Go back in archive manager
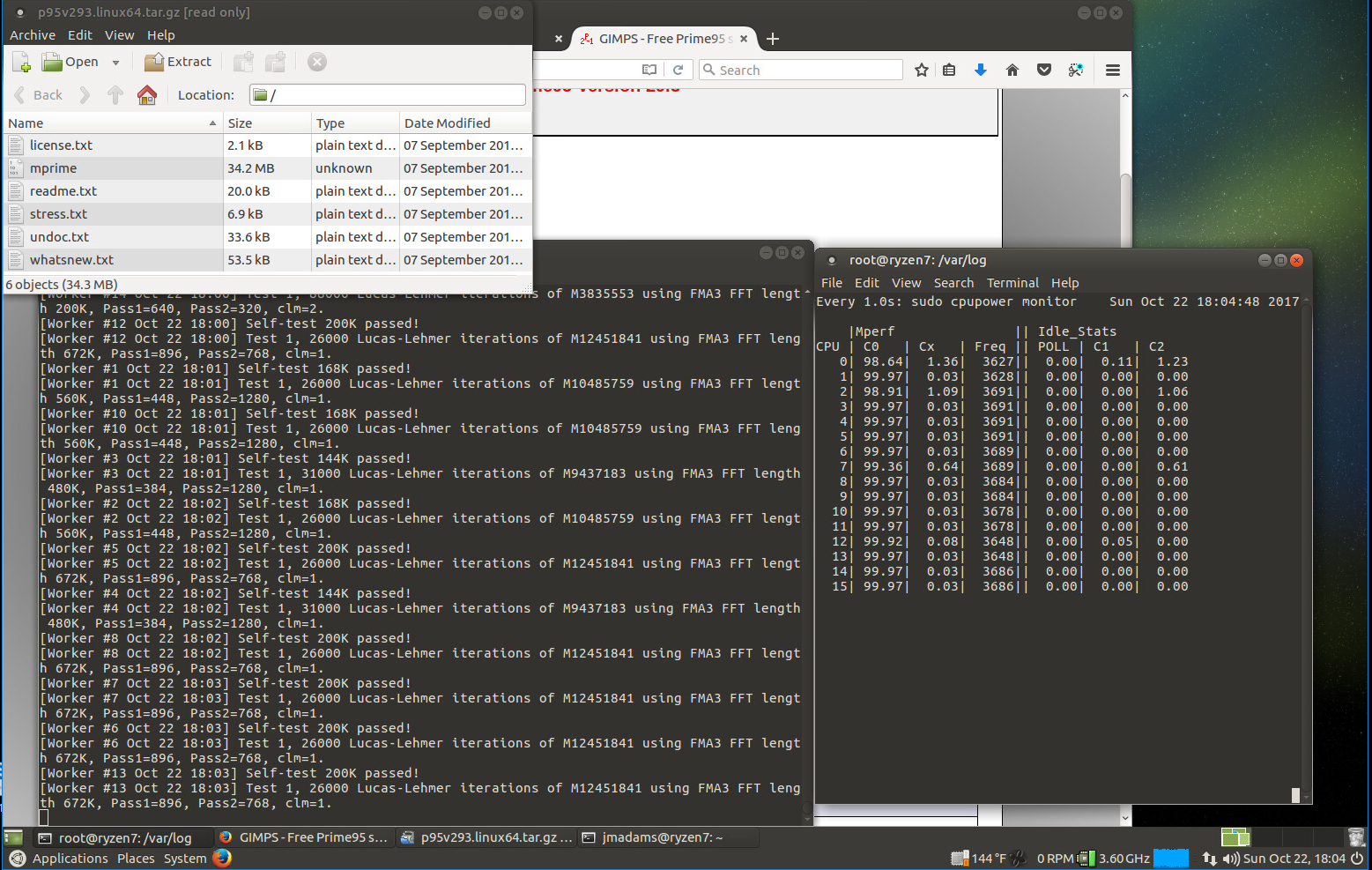Screen dimensions: 1372x870 pyautogui.click(x=39, y=95)
